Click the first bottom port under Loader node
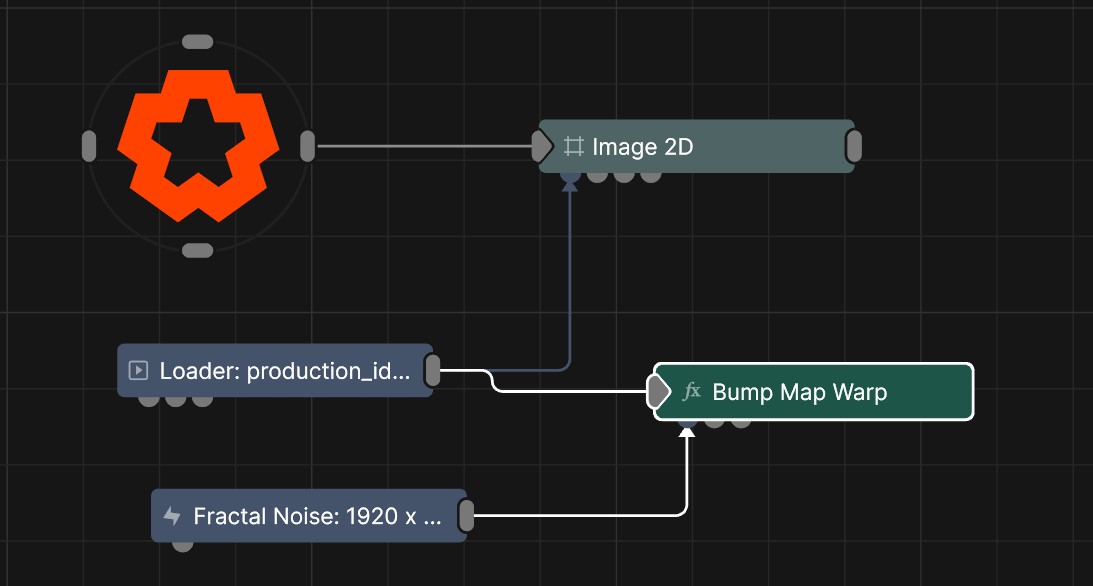The height and width of the screenshot is (586, 1093). 149,400
